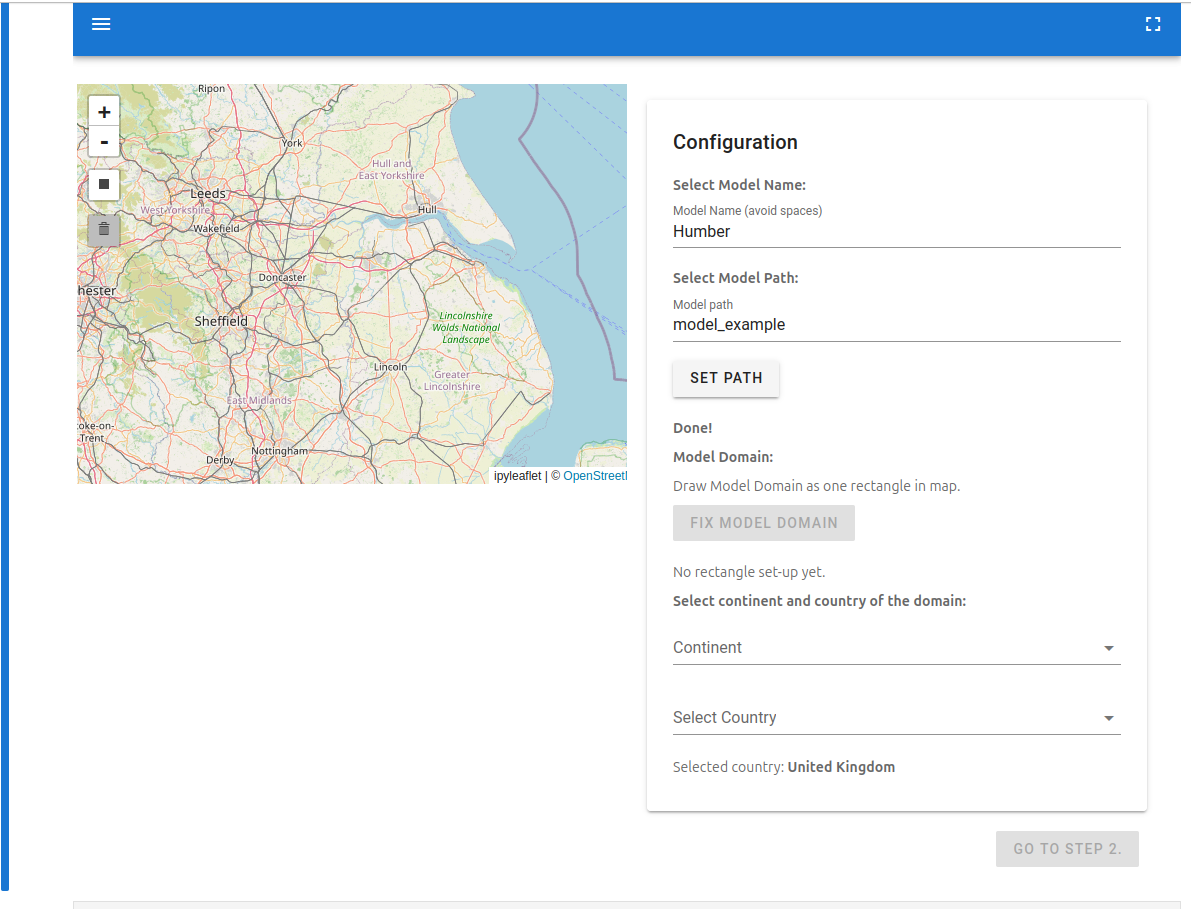Screen dimensions: 1191x909
Task: Zoom out on the map
Action: (104, 142)
